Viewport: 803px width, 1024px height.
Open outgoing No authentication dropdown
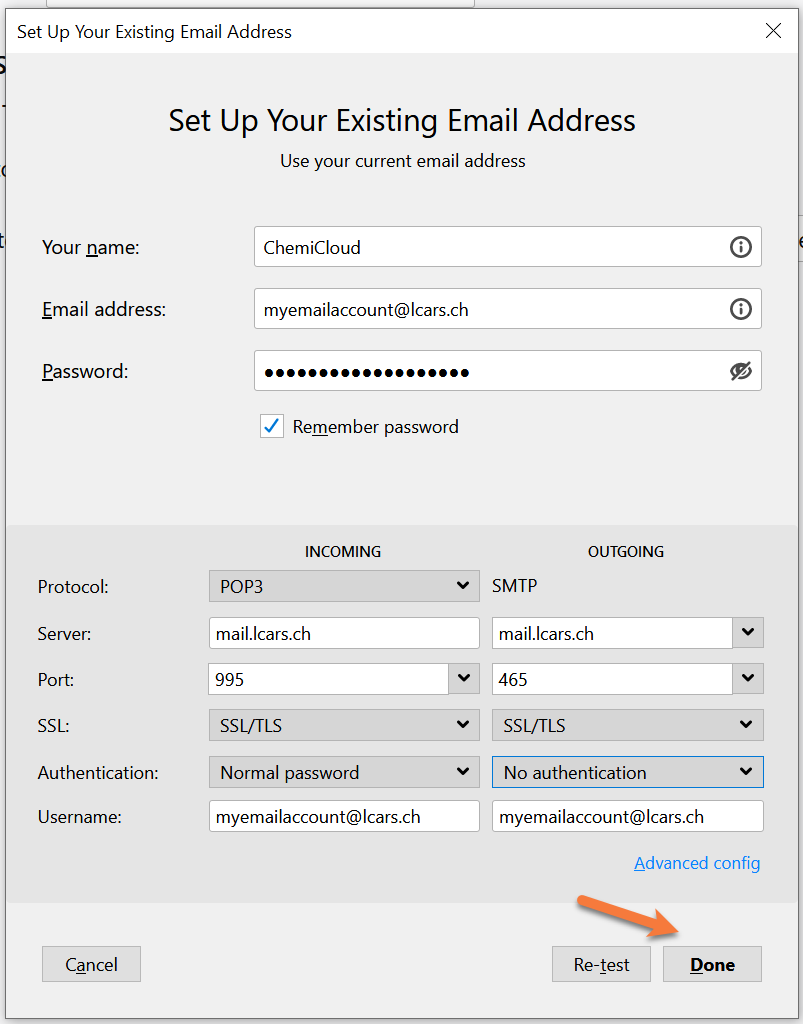pyautogui.click(x=627, y=772)
